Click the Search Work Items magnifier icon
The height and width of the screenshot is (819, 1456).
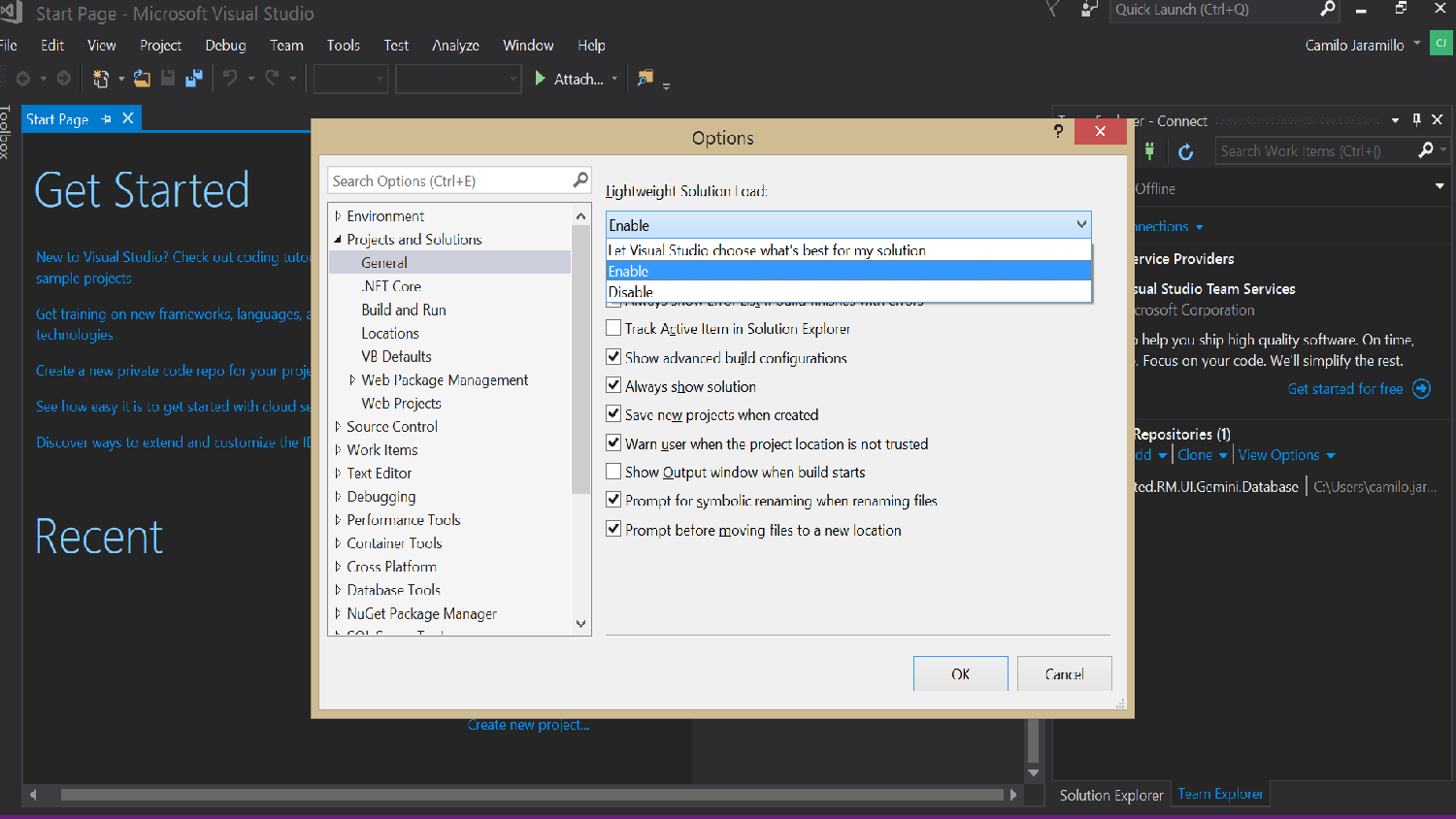click(1425, 150)
